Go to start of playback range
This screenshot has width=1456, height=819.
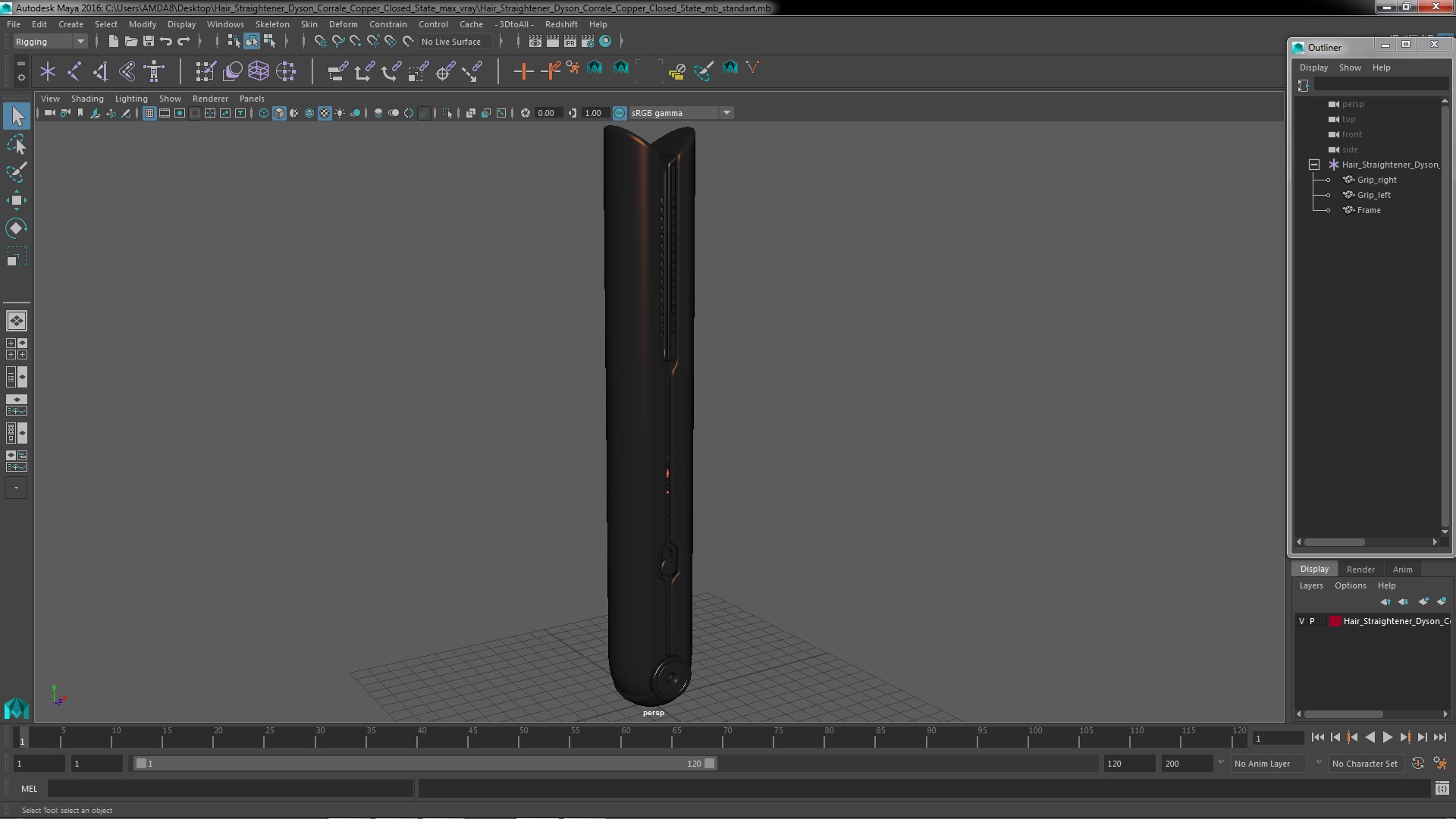pos(1317,737)
